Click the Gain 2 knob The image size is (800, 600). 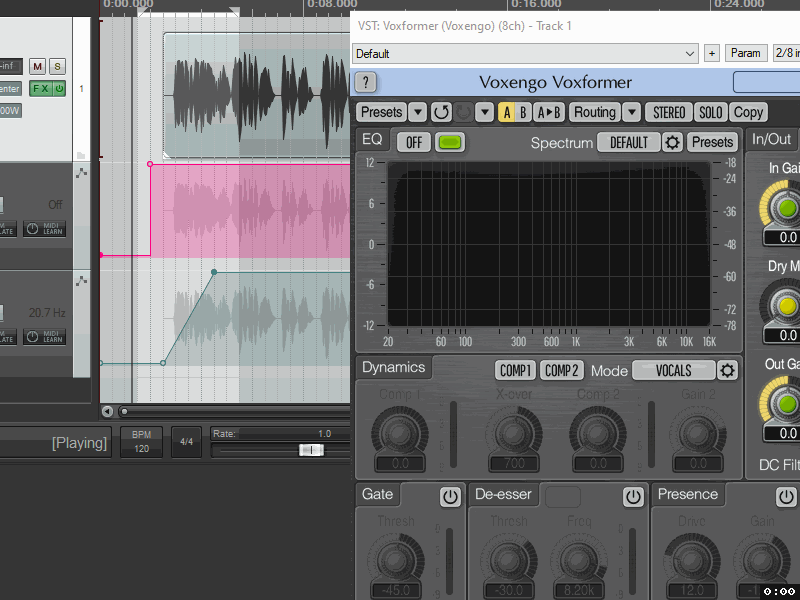(698, 433)
